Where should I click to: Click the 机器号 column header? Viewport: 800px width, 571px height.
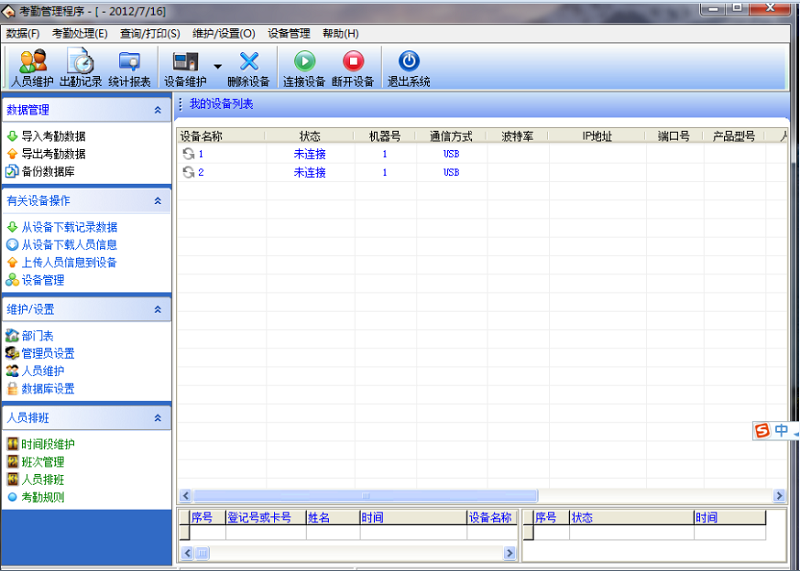pyautogui.click(x=385, y=136)
